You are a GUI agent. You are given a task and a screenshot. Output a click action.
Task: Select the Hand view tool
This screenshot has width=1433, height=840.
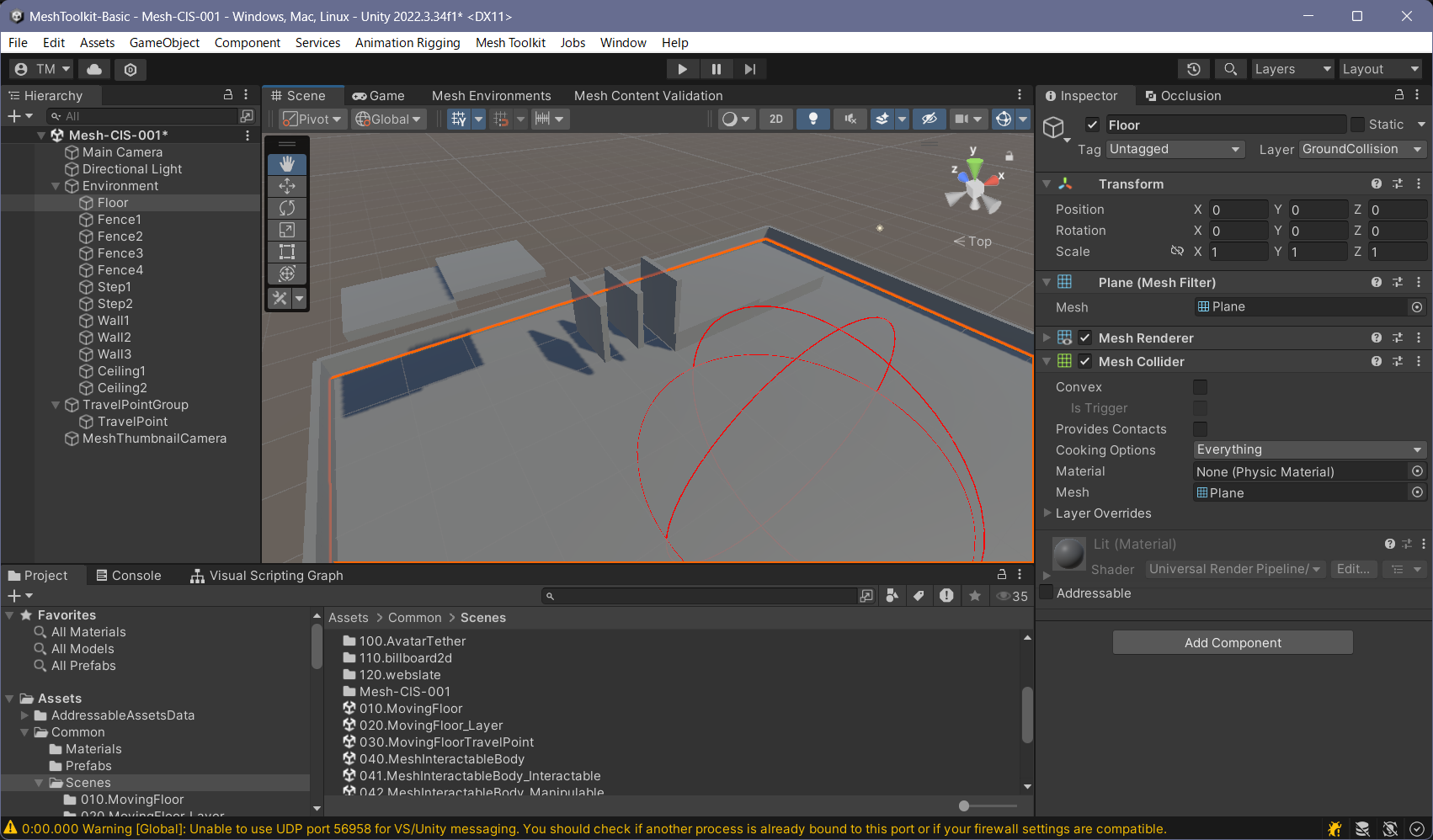click(x=287, y=164)
